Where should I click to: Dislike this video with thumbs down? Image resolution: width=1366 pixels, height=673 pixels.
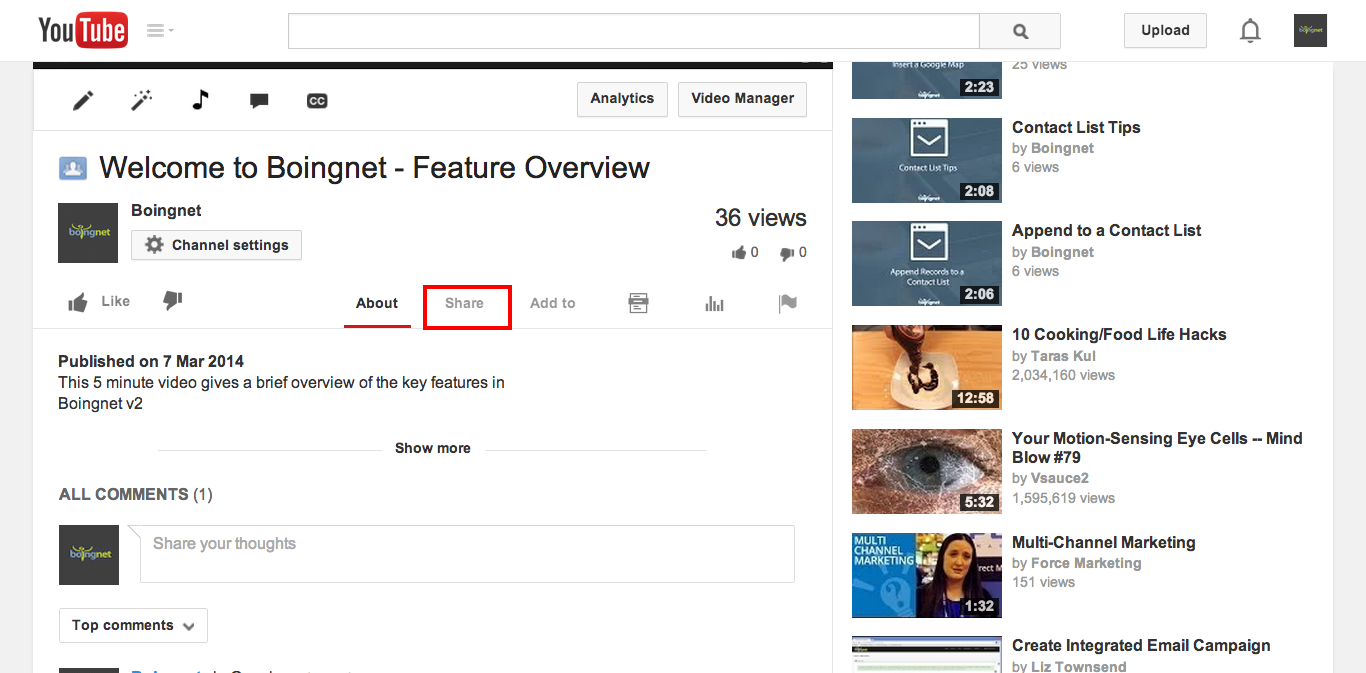click(173, 300)
